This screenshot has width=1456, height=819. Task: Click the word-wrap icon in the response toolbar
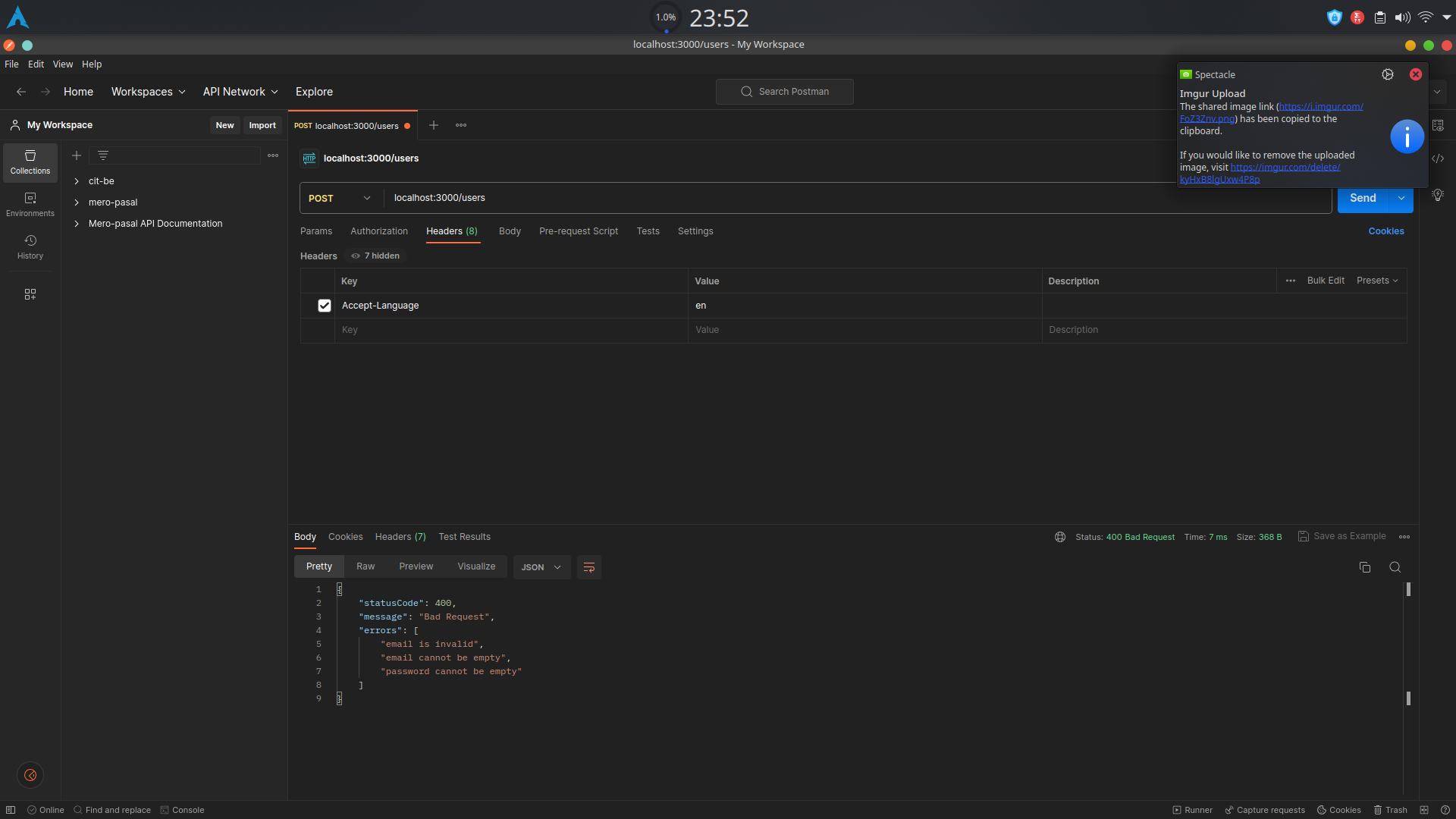point(588,567)
